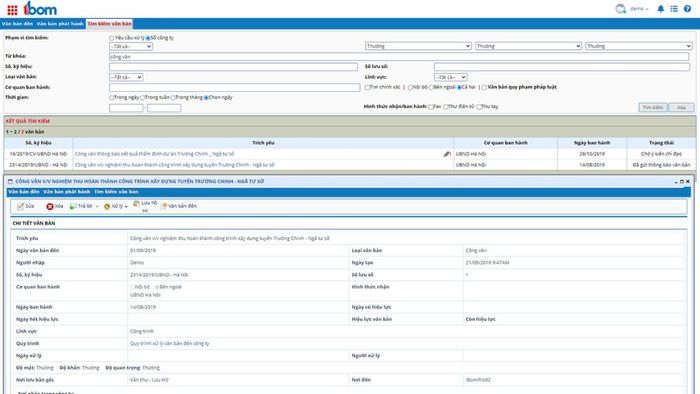The height and width of the screenshot is (394, 700).
Task: Switch to top Văn bản đến tab
Action: click(x=17, y=24)
